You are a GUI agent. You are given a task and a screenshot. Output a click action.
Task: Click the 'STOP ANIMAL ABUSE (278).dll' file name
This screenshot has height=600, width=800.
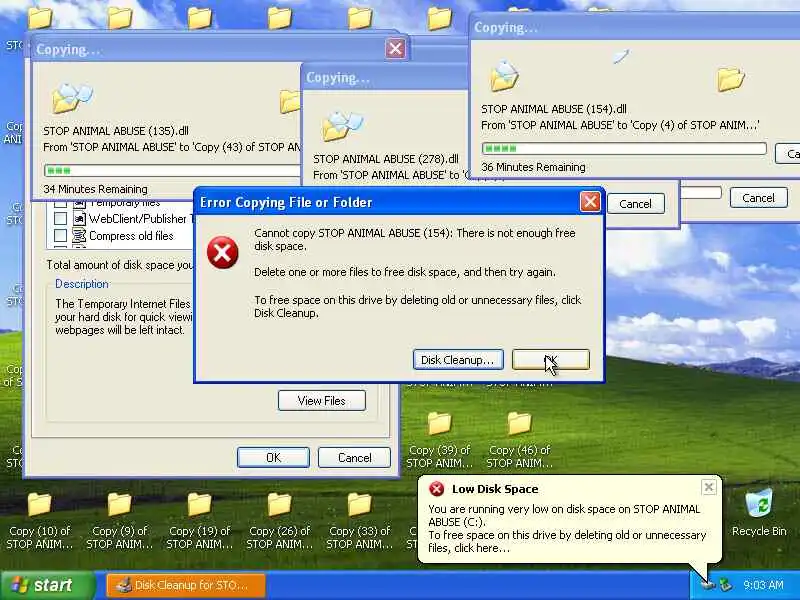[x=386, y=159]
